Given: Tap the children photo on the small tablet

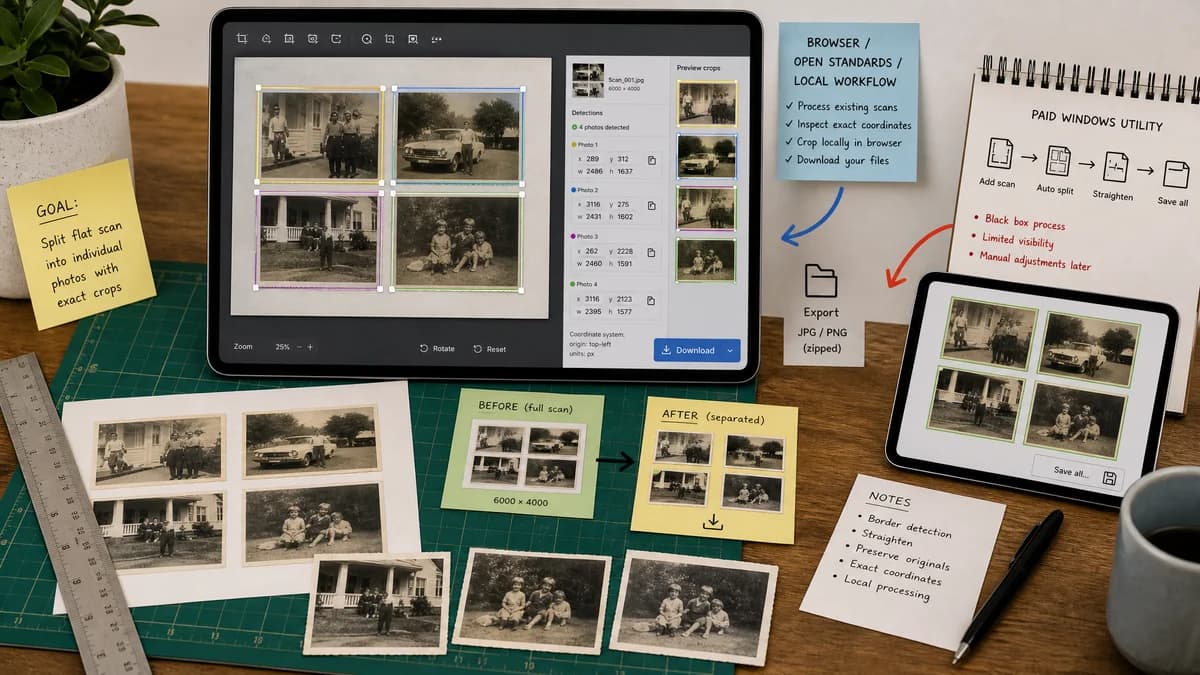Looking at the screenshot, I should (1076, 420).
